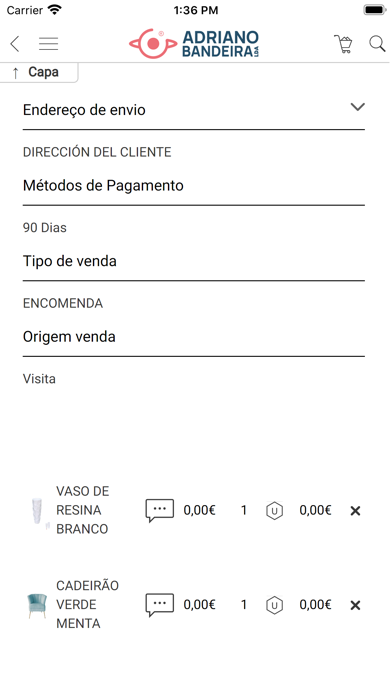Open Tipo de venda selector
Viewport: 392px width, 696px height.
[194, 261]
